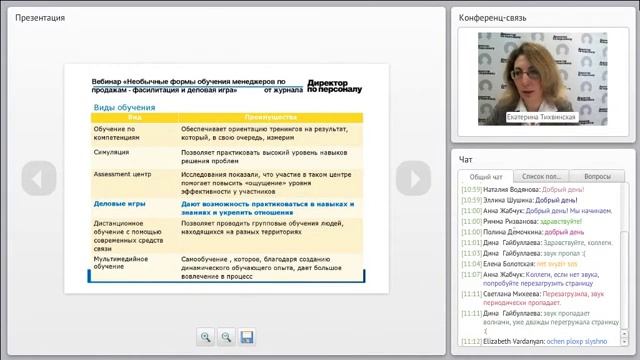This screenshot has width=640, height=360.
Task: Click the presentation slide Виды обучения
Action: (227, 178)
